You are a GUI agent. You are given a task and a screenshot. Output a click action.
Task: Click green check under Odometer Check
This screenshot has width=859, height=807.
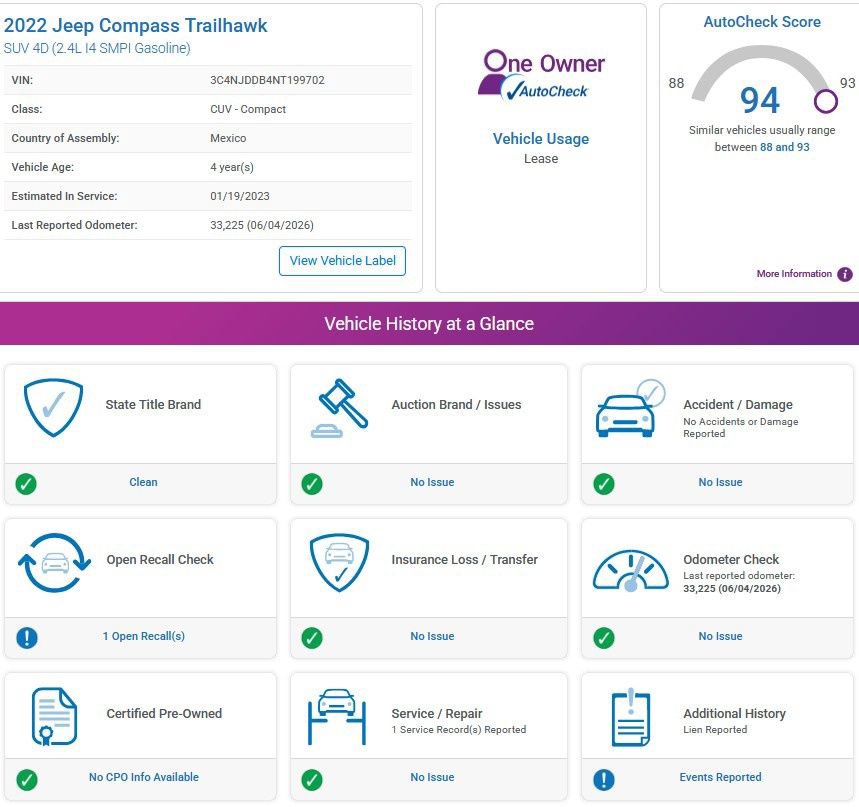[604, 638]
